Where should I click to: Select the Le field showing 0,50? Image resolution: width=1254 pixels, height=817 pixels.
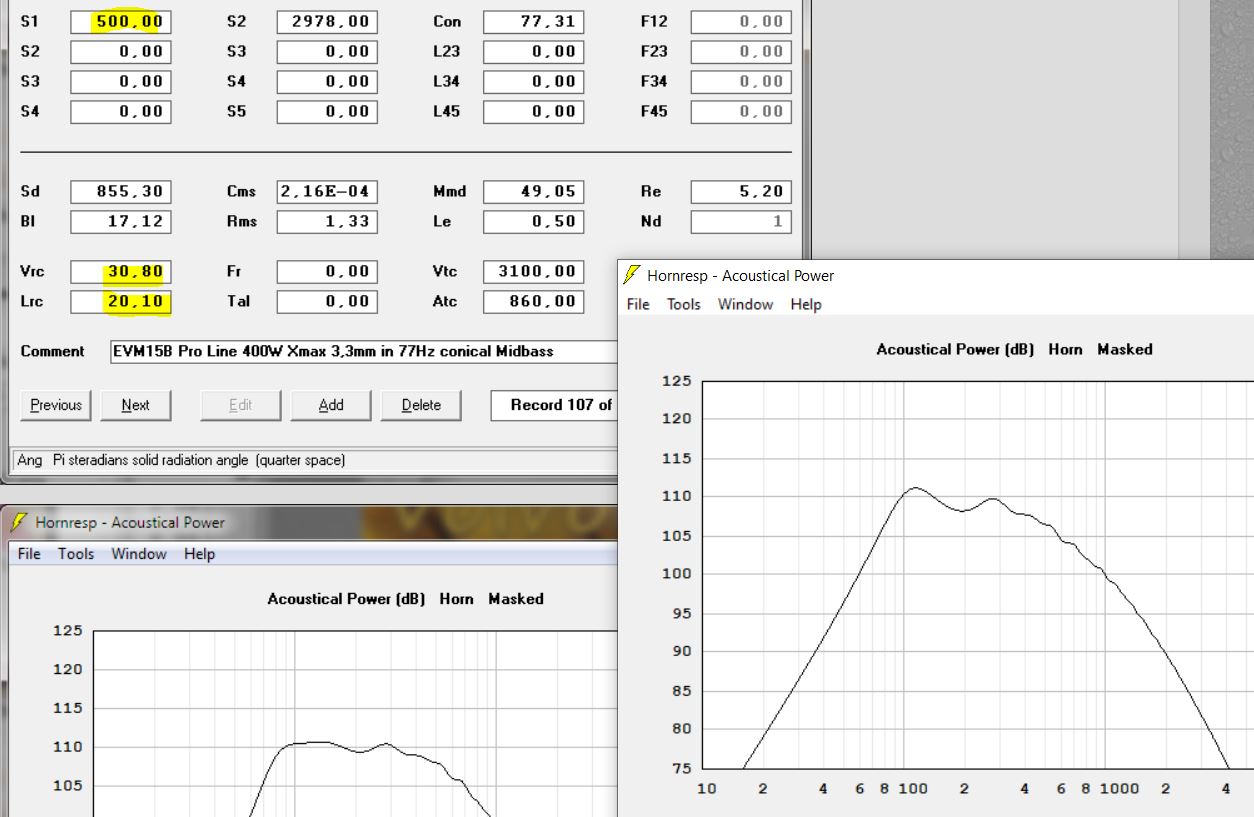point(533,222)
